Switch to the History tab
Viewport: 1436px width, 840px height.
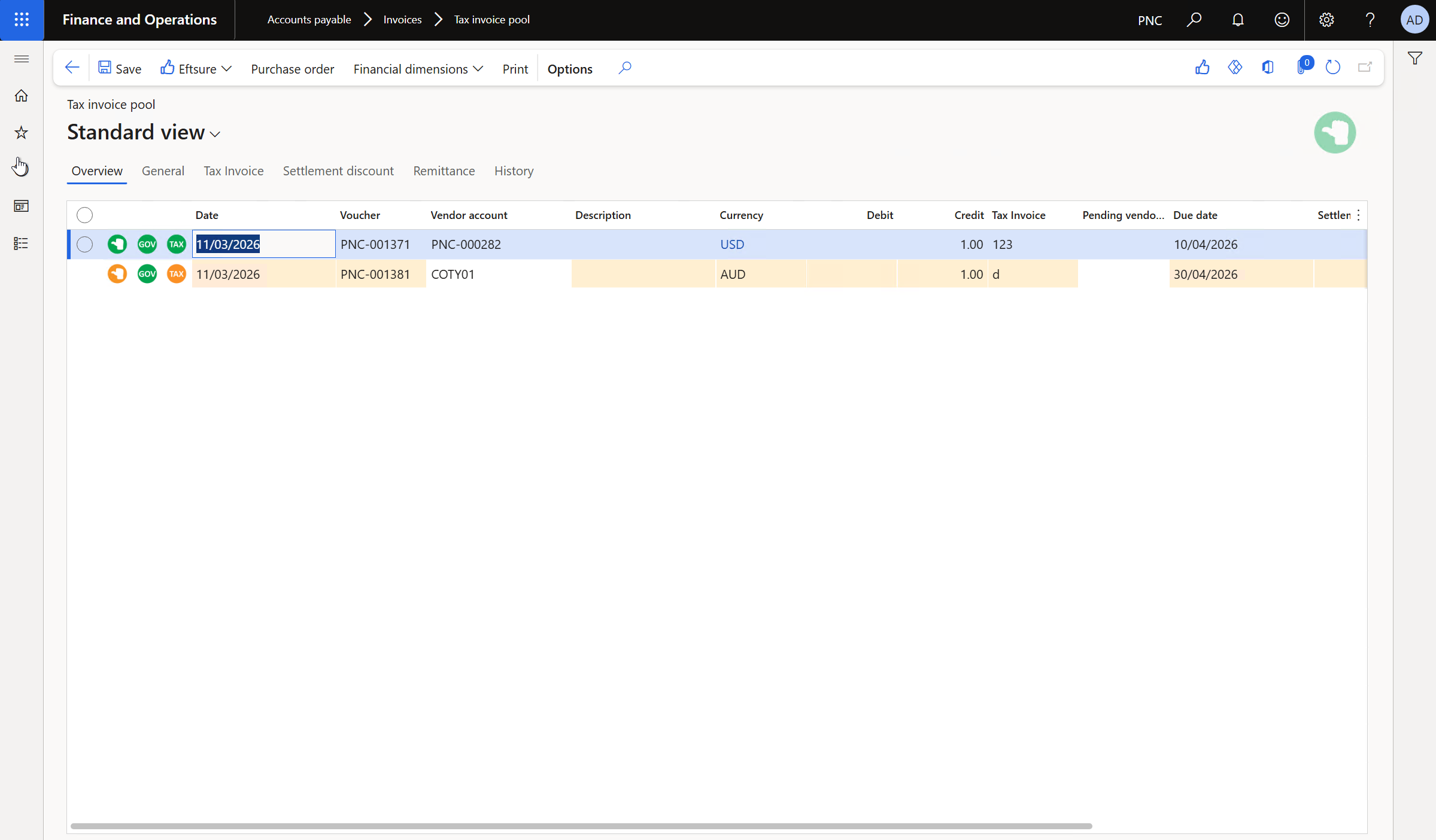pos(514,171)
